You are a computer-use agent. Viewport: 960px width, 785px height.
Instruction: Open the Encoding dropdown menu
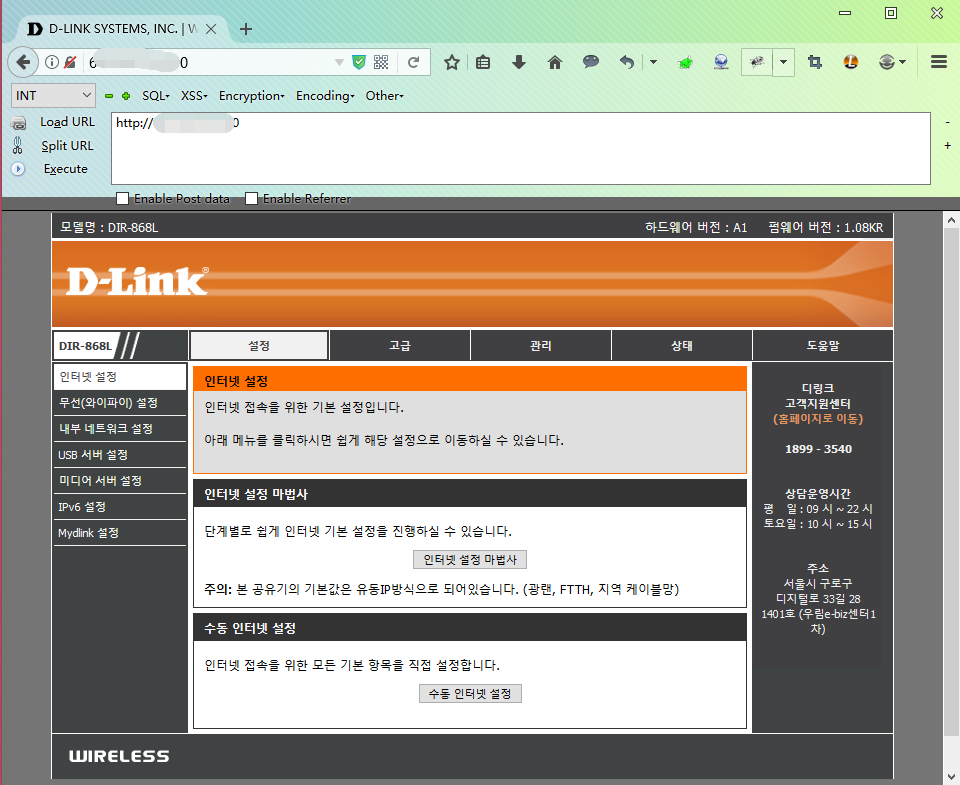pos(325,96)
